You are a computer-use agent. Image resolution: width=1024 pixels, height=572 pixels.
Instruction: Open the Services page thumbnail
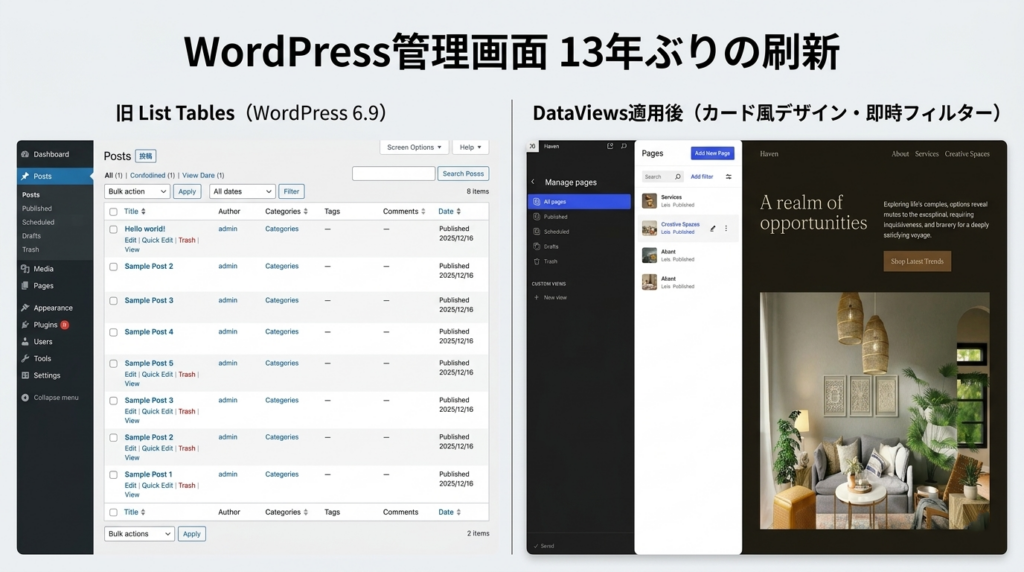[x=649, y=200]
